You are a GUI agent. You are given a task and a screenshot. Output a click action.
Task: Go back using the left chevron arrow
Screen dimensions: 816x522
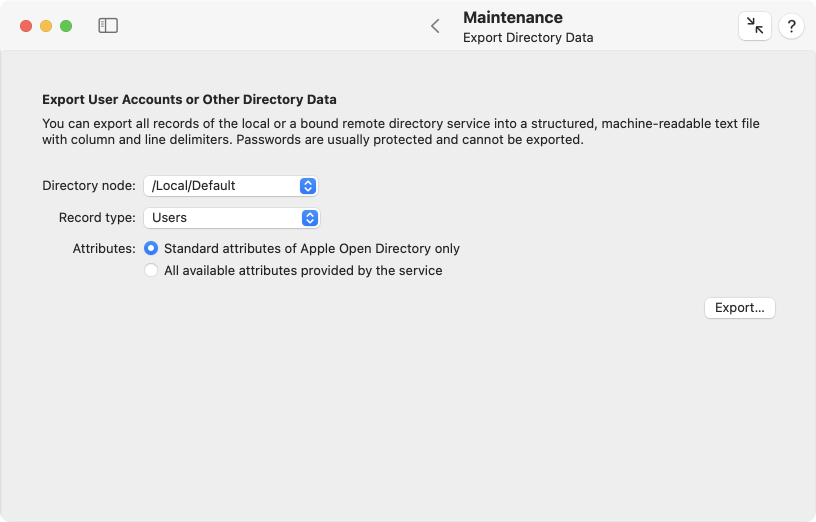coord(435,26)
